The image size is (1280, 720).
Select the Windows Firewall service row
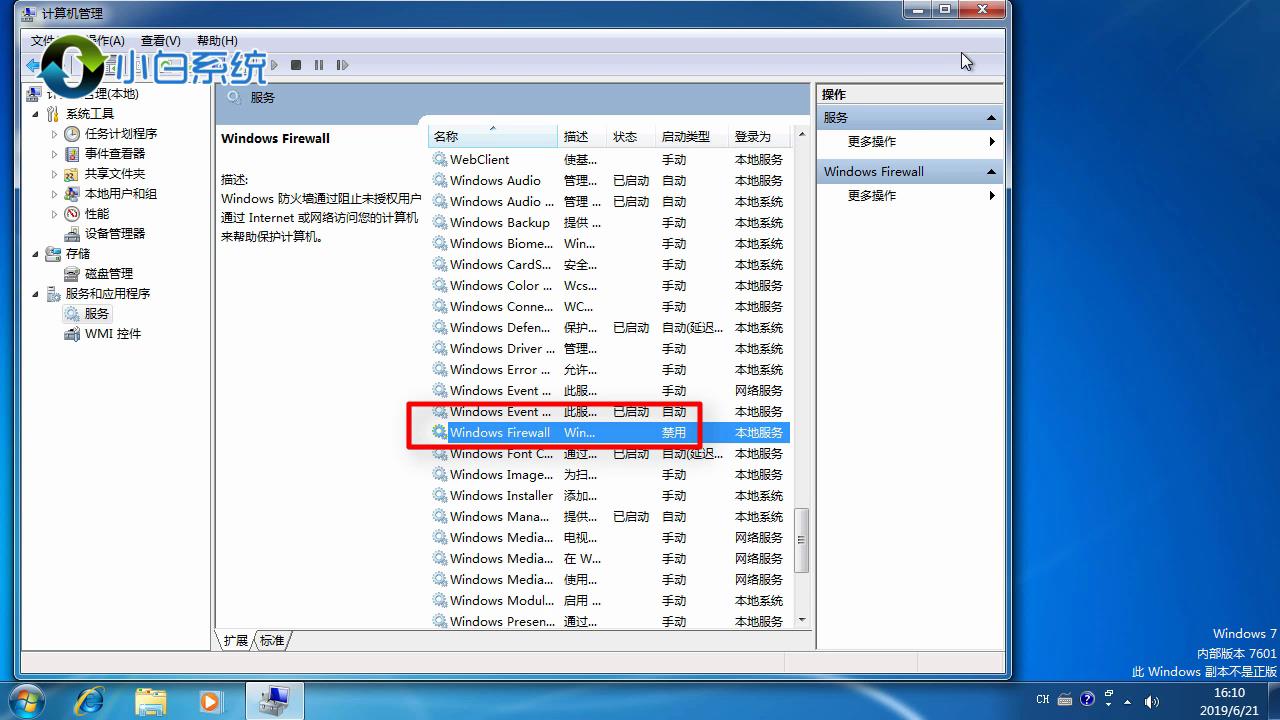[610, 432]
